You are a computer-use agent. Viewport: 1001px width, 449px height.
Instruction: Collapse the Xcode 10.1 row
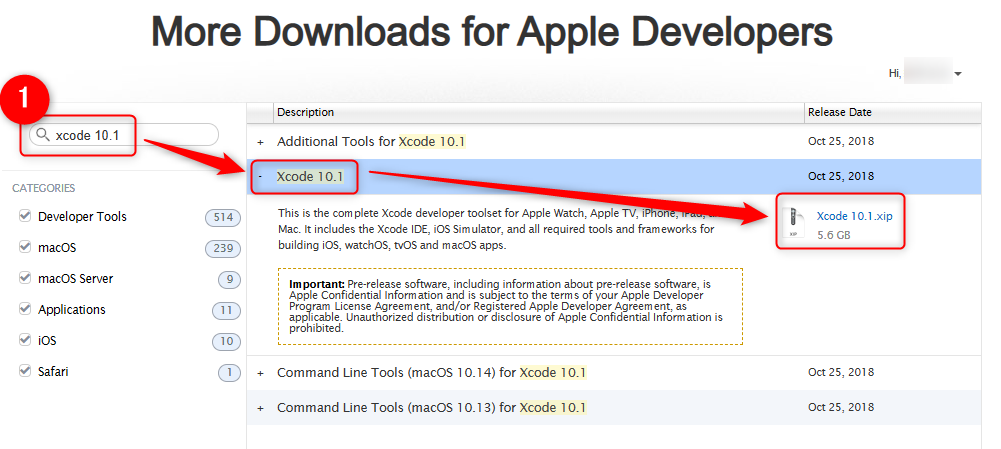tap(260, 176)
